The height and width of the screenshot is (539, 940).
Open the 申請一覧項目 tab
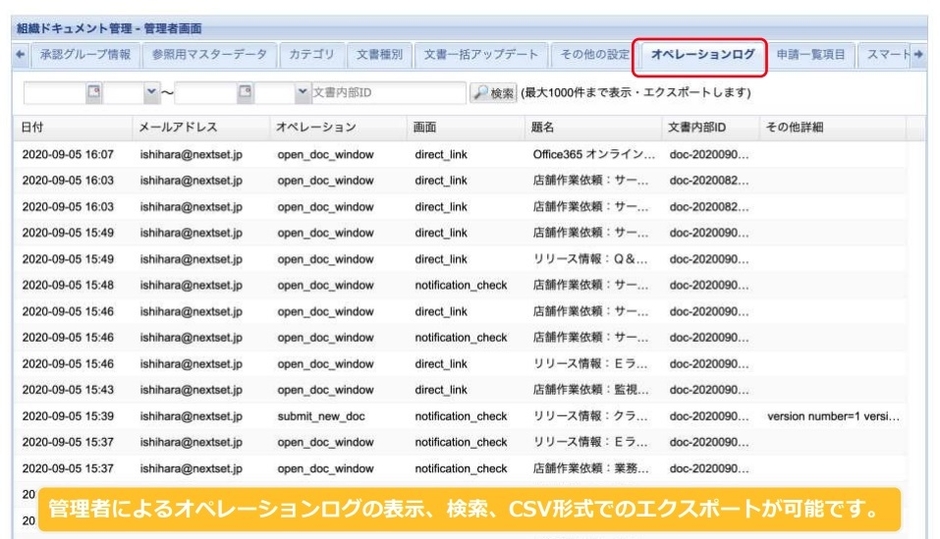click(x=811, y=55)
